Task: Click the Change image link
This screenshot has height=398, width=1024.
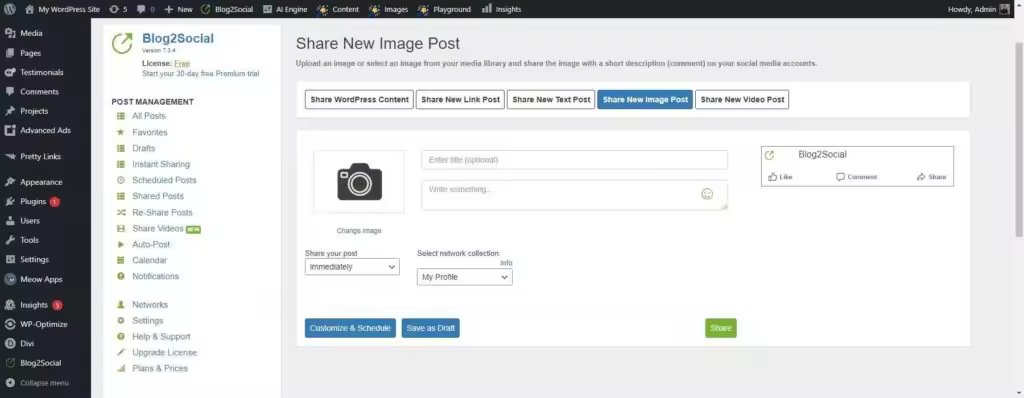Action: [359, 231]
